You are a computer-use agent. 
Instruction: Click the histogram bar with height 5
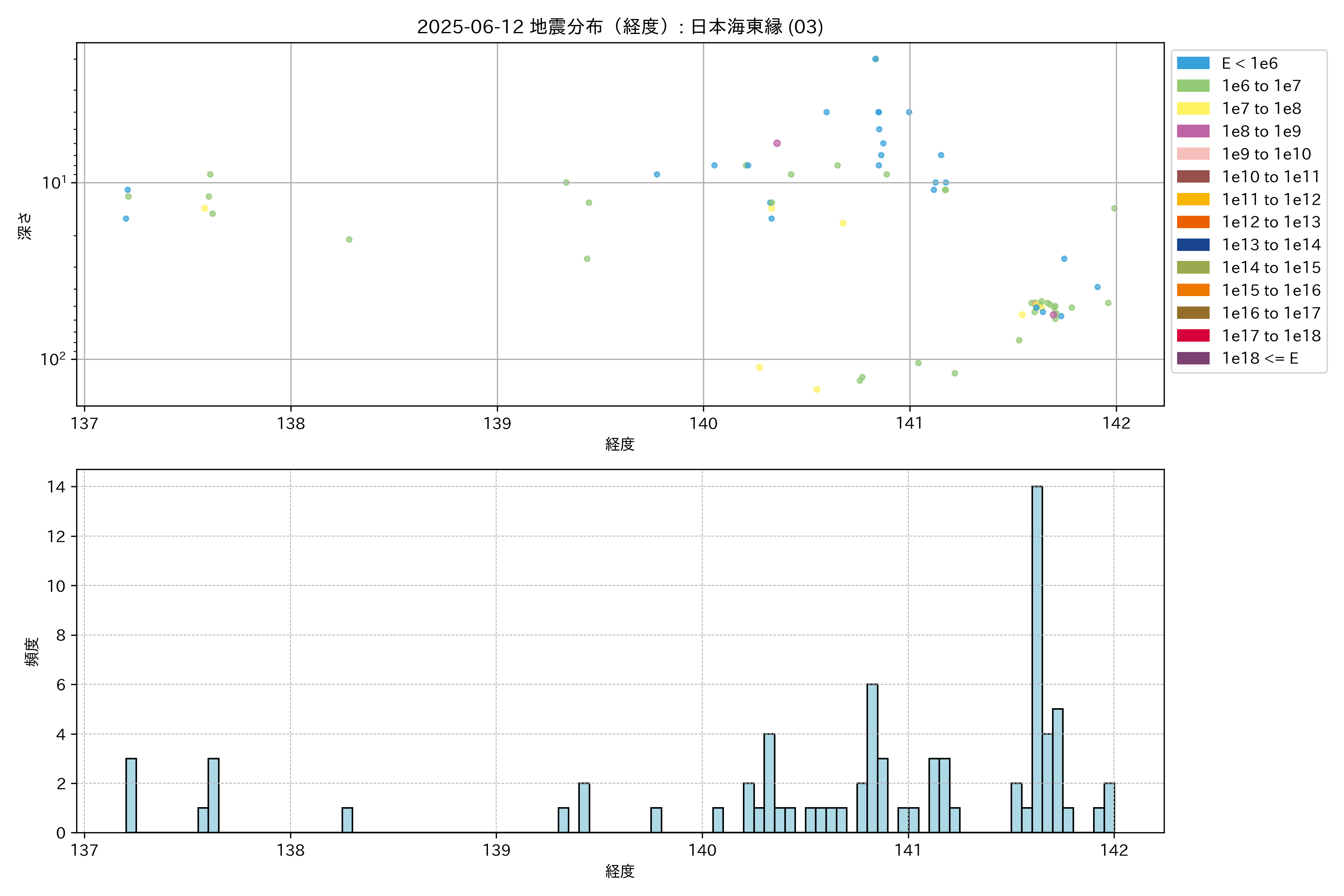(x=1057, y=770)
